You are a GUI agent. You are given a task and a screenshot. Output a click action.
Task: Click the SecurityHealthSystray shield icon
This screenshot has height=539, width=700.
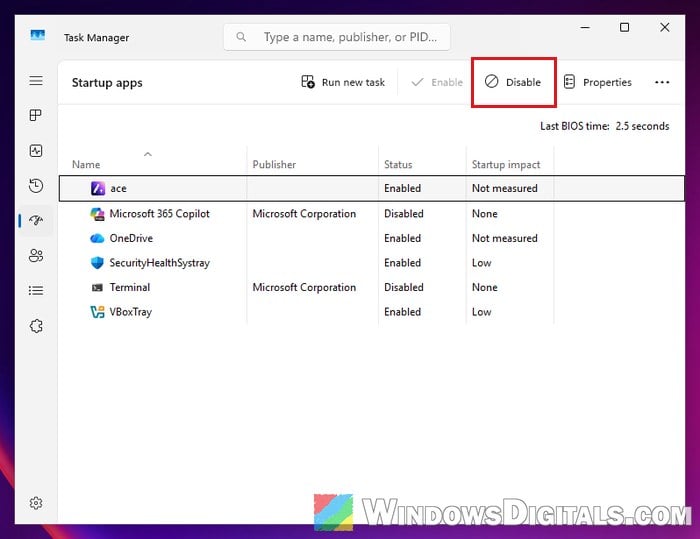[x=97, y=263]
